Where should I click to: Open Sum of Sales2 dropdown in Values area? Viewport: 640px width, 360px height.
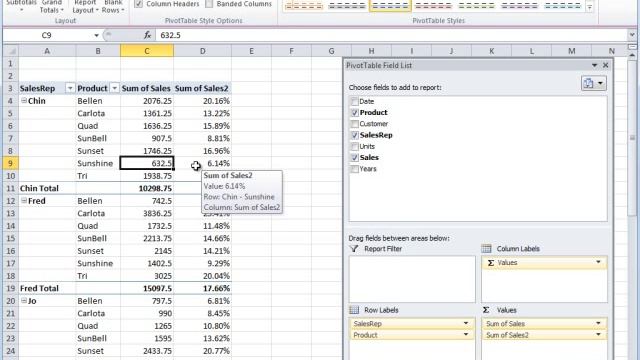pos(598,335)
